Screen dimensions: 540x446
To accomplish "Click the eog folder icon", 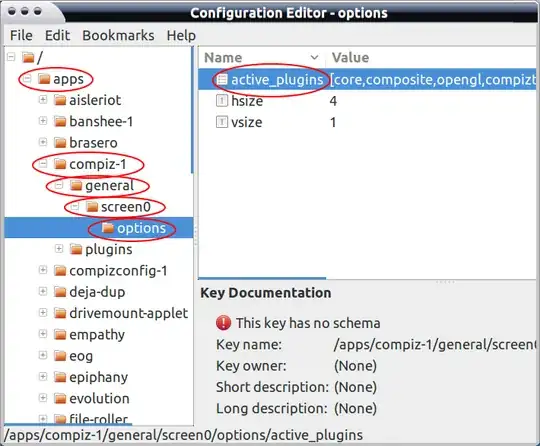I will click(60, 356).
